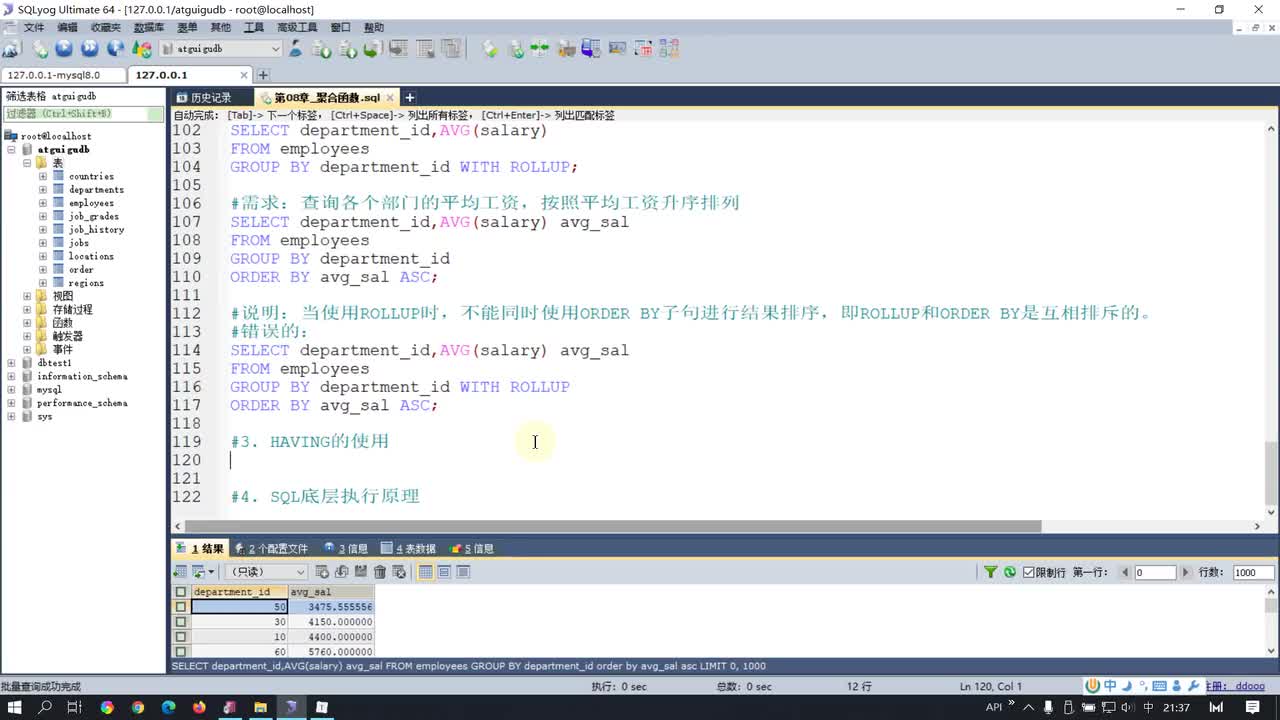Open the 数据库 menu
The height and width of the screenshot is (720, 1280).
click(149, 27)
